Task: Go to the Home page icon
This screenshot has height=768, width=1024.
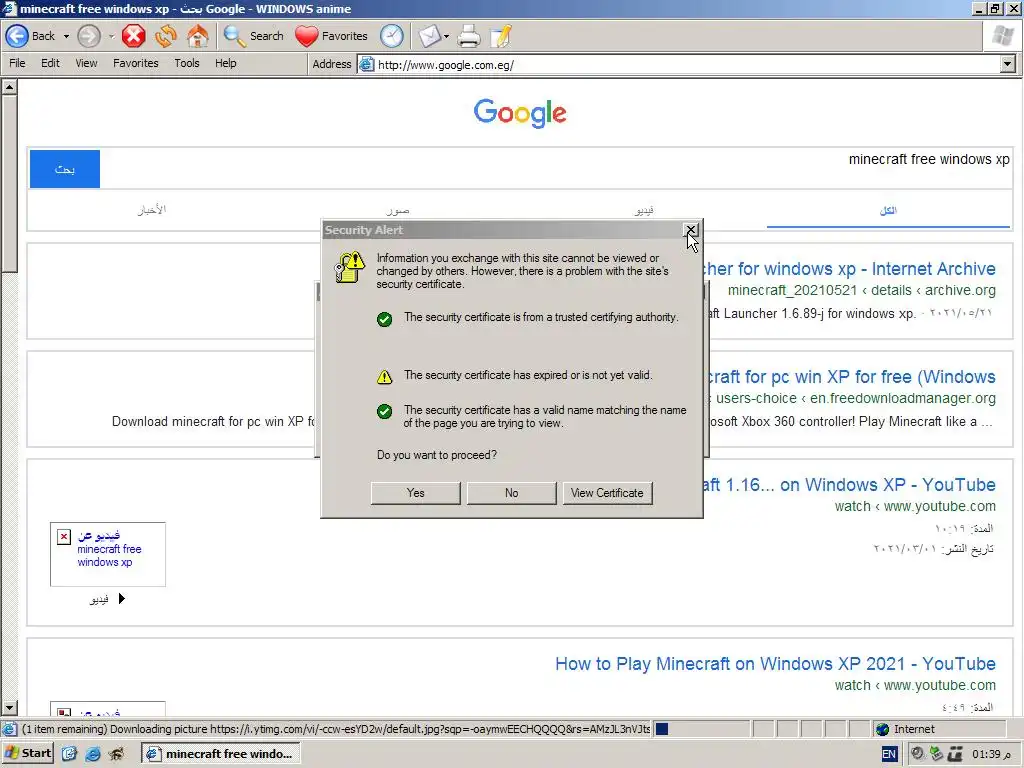Action: (197, 36)
